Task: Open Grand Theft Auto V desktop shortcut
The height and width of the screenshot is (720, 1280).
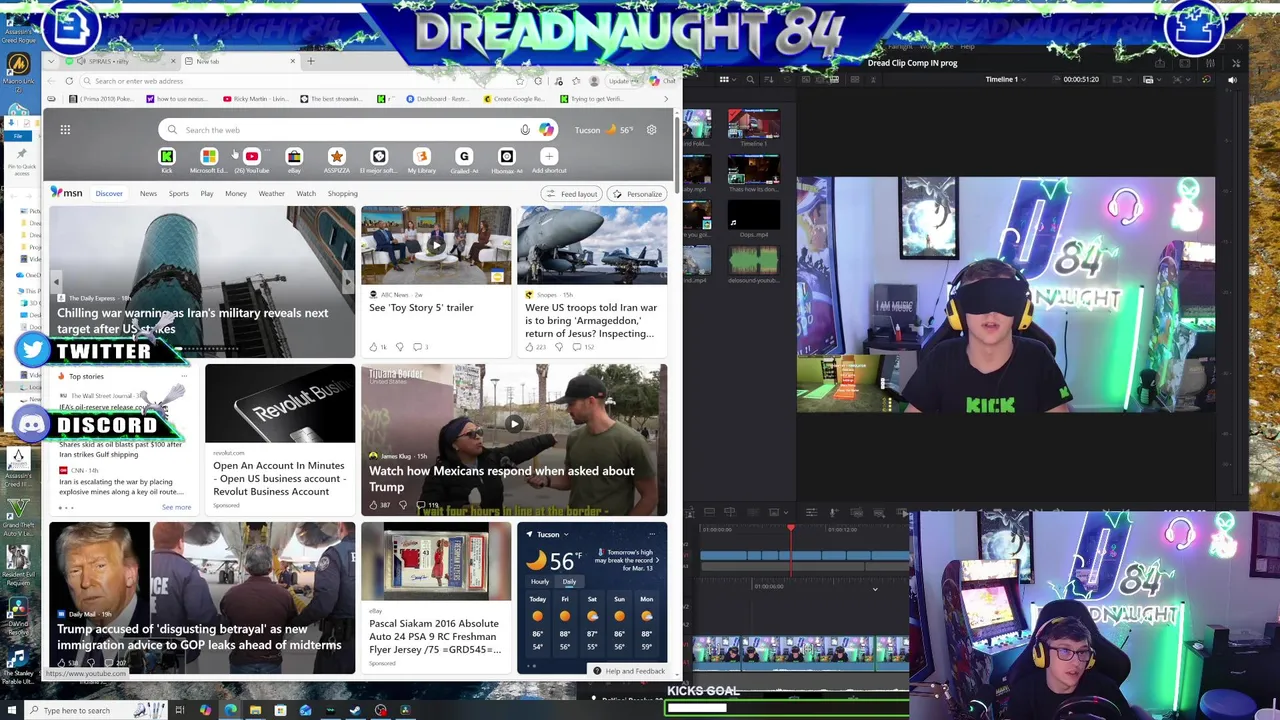Action: pos(17,516)
